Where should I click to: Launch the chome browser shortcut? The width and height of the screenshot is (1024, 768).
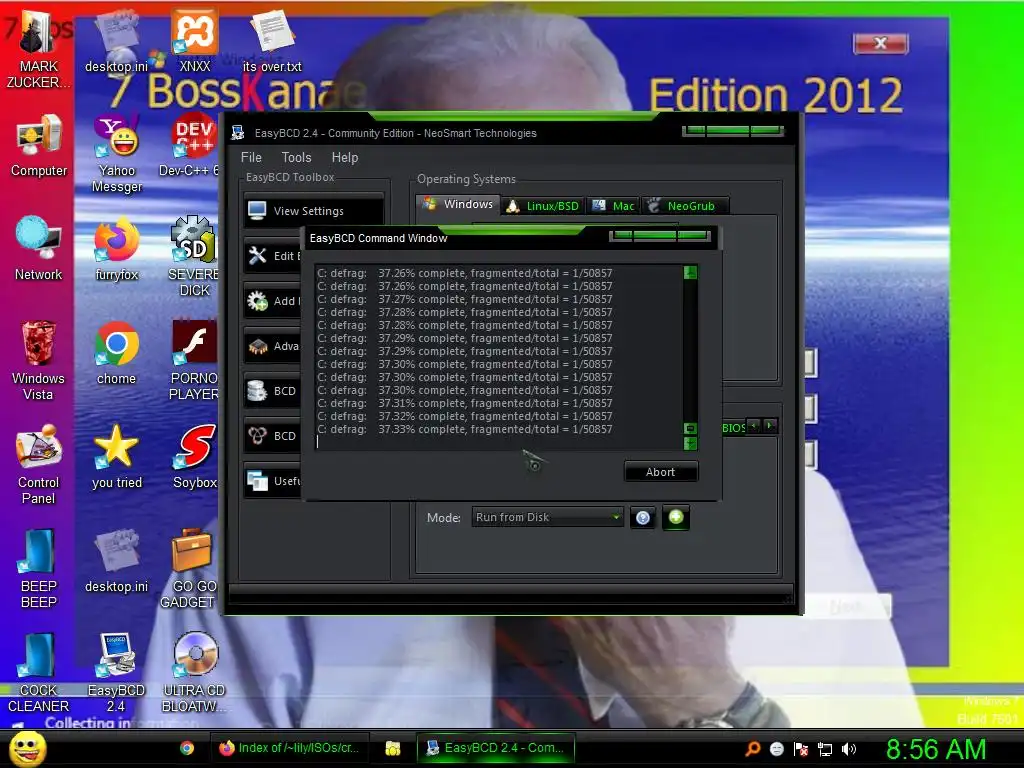(x=117, y=353)
